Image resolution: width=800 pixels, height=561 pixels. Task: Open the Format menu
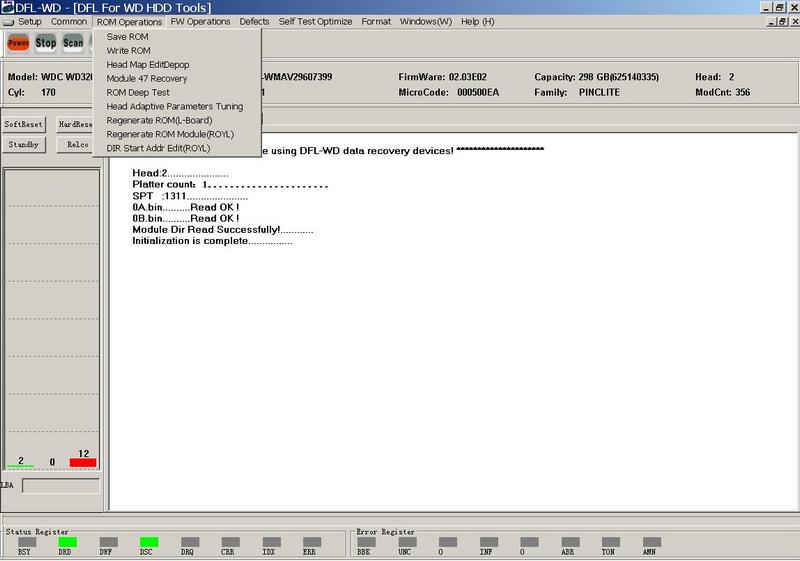(x=376, y=21)
